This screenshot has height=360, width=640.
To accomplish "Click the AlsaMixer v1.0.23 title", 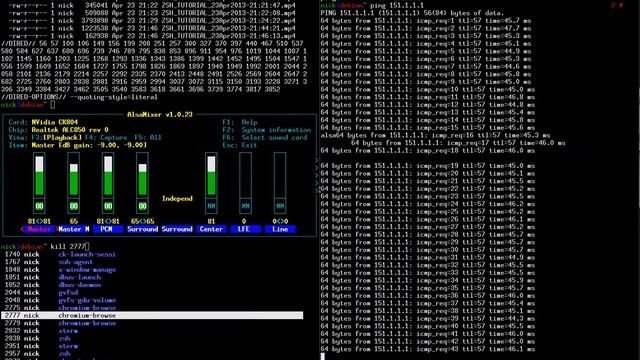I will pyautogui.click(x=160, y=115).
